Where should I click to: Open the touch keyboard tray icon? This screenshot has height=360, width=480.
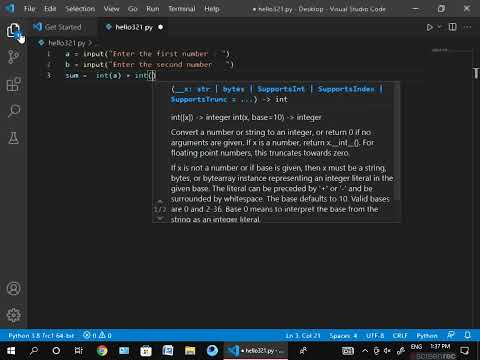point(348,351)
